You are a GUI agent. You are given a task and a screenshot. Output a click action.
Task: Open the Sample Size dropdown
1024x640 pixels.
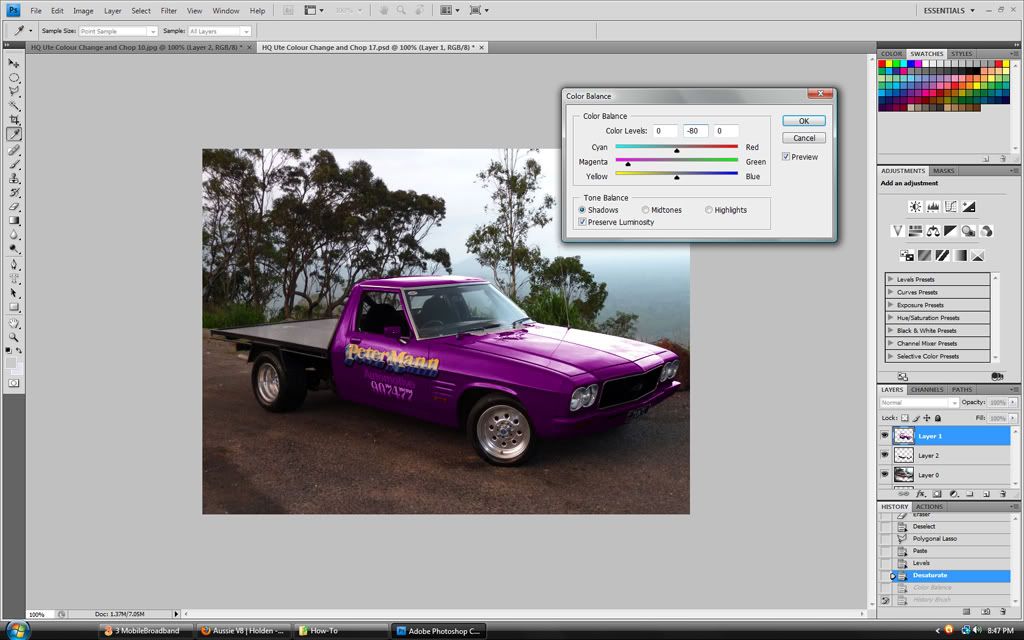coord(118,31)
